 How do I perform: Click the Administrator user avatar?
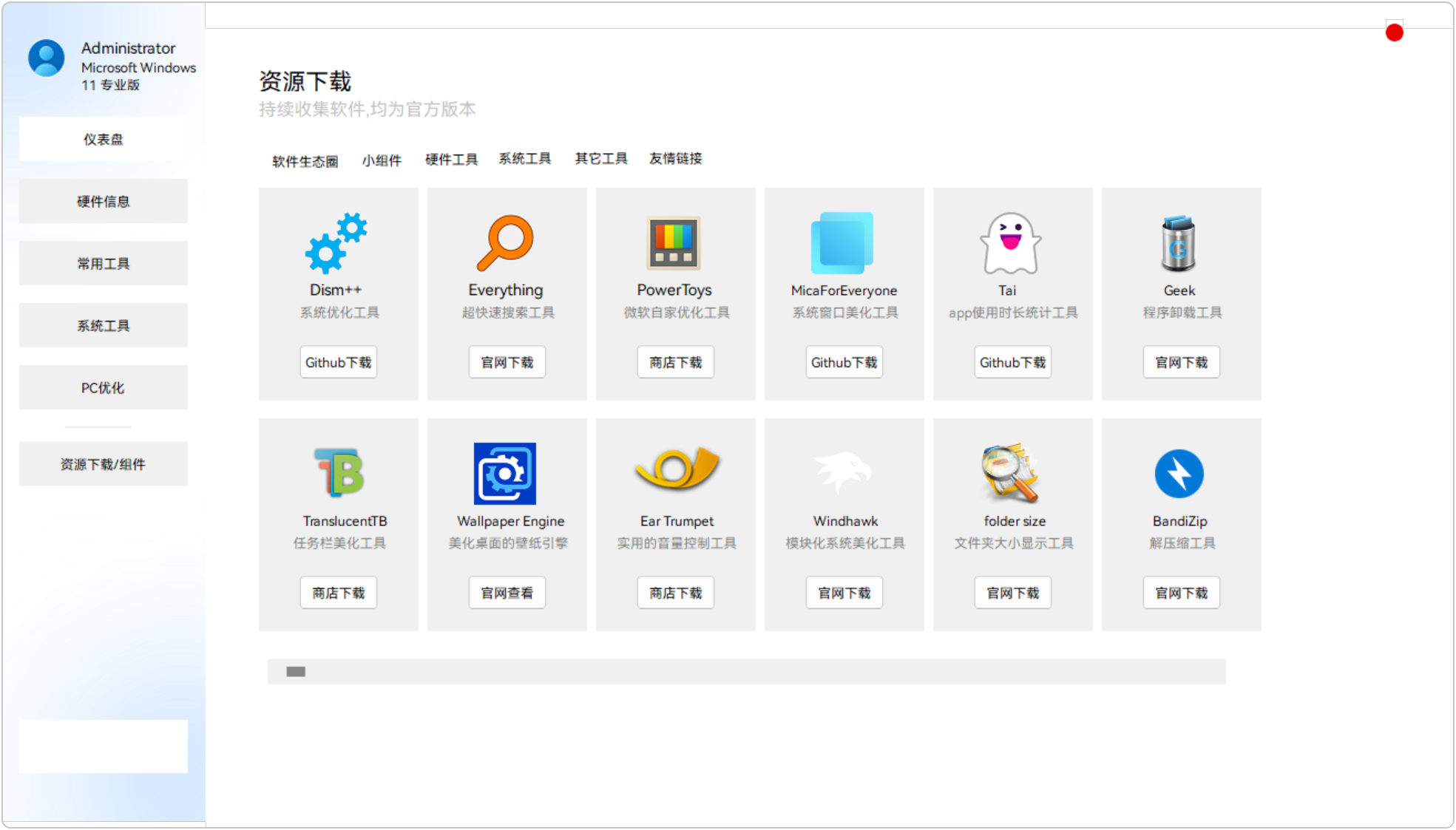click(x=47, y=58)
